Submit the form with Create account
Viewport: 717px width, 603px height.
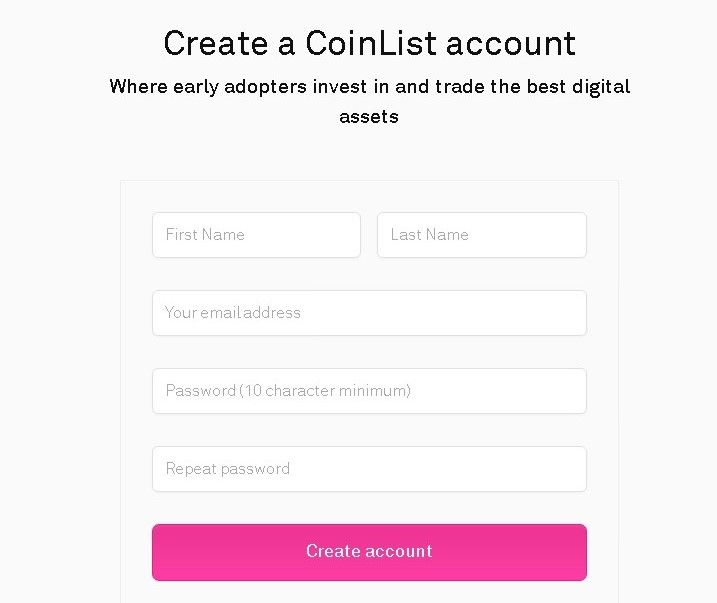(x=369, y=552)
